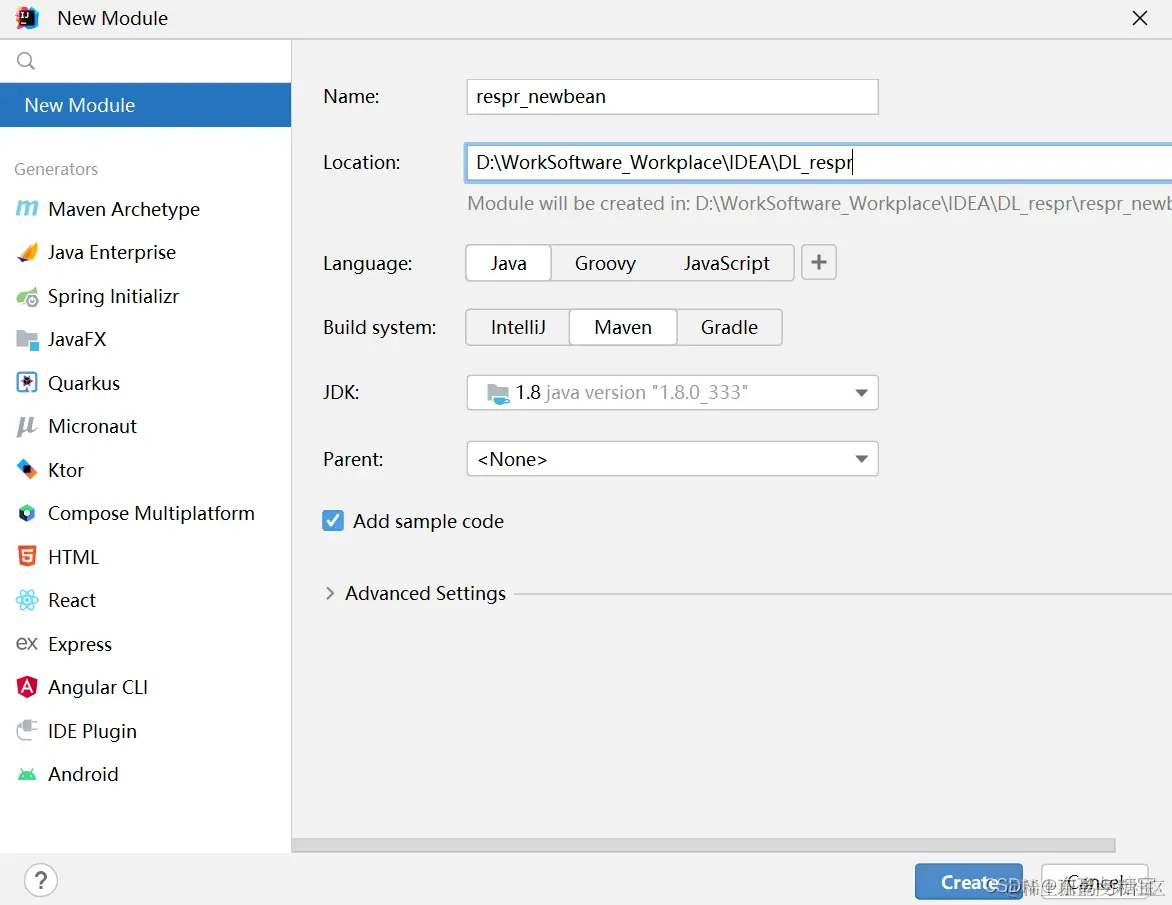Select Java as the language
This screenshot has width=1172, height=905.
click(508, 263)
